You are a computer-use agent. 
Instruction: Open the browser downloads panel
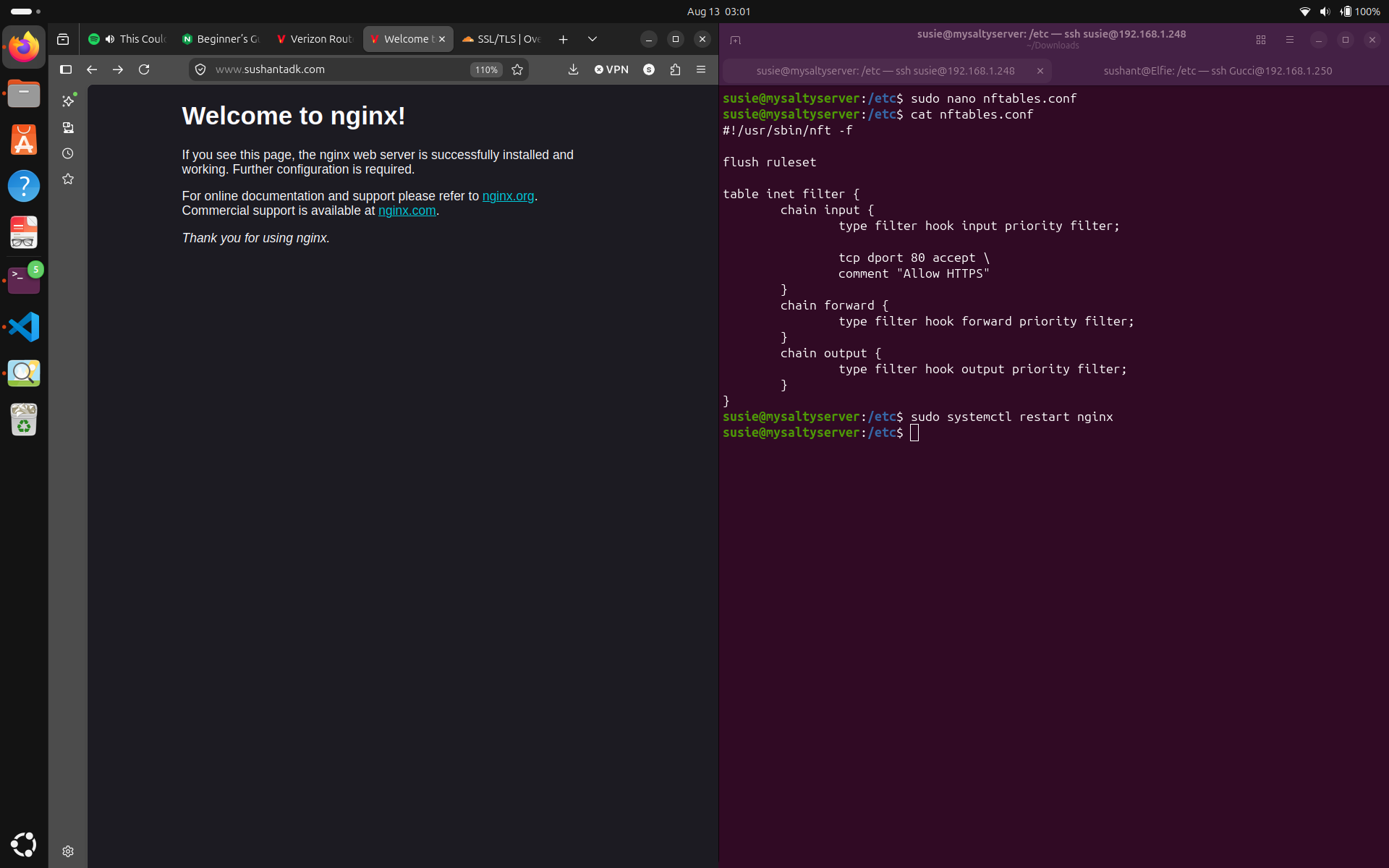573,69
